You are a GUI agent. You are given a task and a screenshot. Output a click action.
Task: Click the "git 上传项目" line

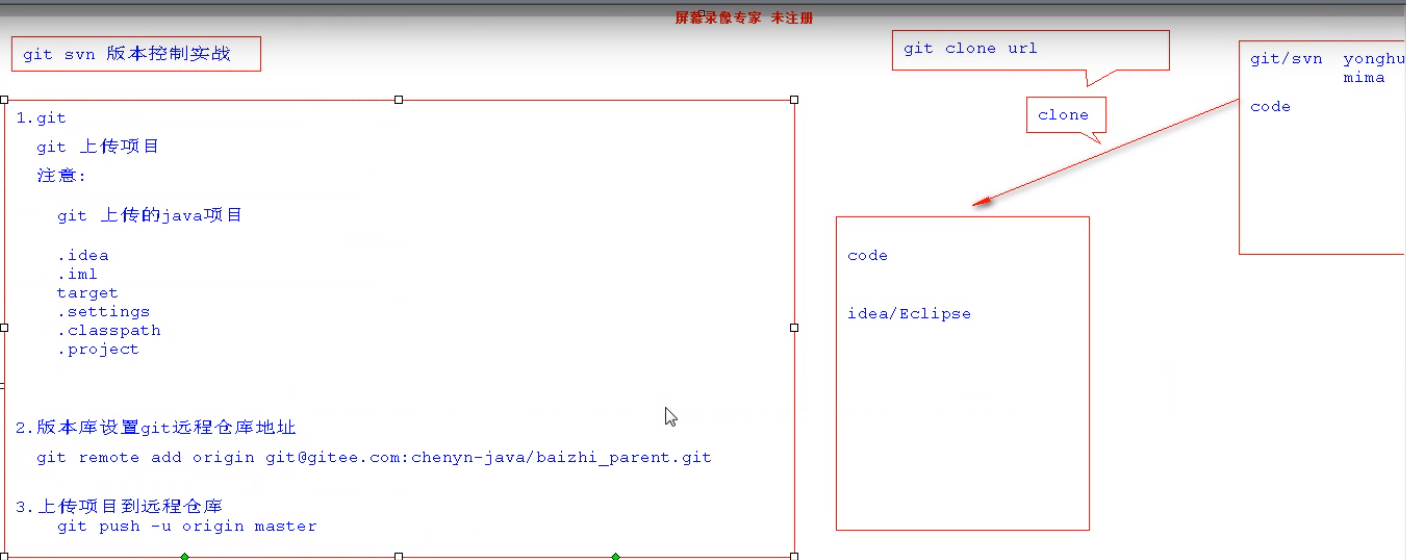(98, 147)
